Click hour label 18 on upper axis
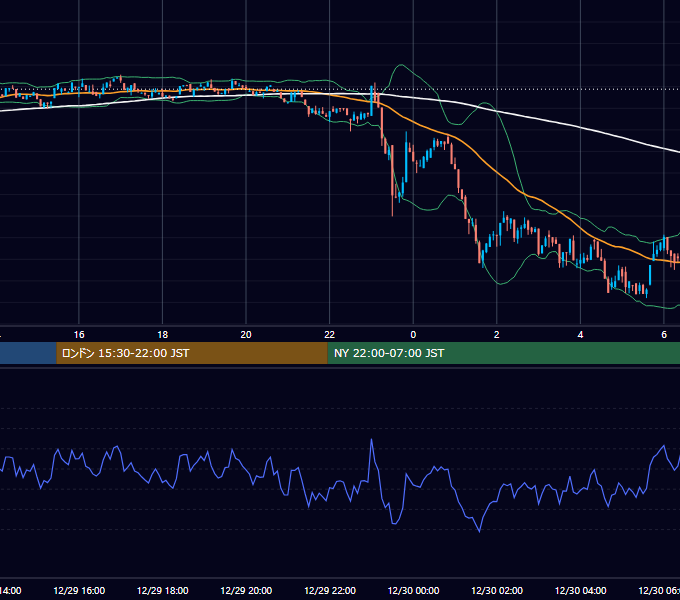 point(163,335)
